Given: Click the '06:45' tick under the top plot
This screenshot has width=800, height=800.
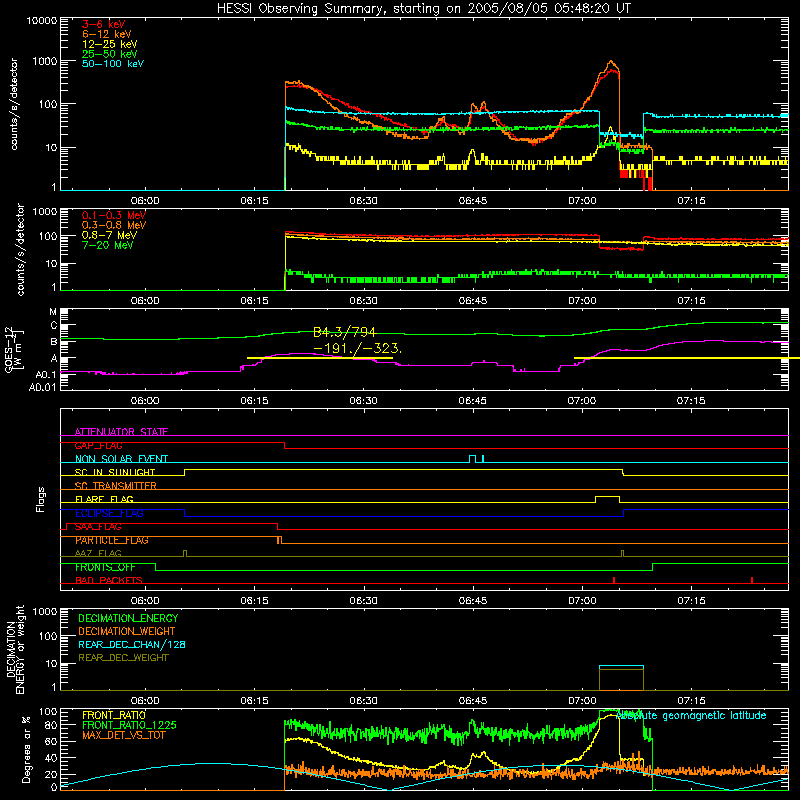Looking at the screenshot, I should (473, 201).
